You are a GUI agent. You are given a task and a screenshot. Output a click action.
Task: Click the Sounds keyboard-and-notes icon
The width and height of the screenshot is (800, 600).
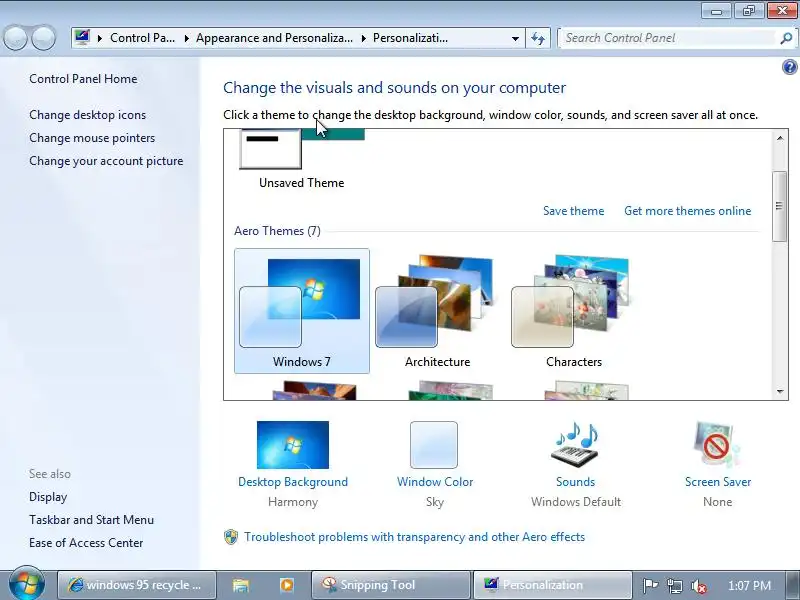[575, 445]
